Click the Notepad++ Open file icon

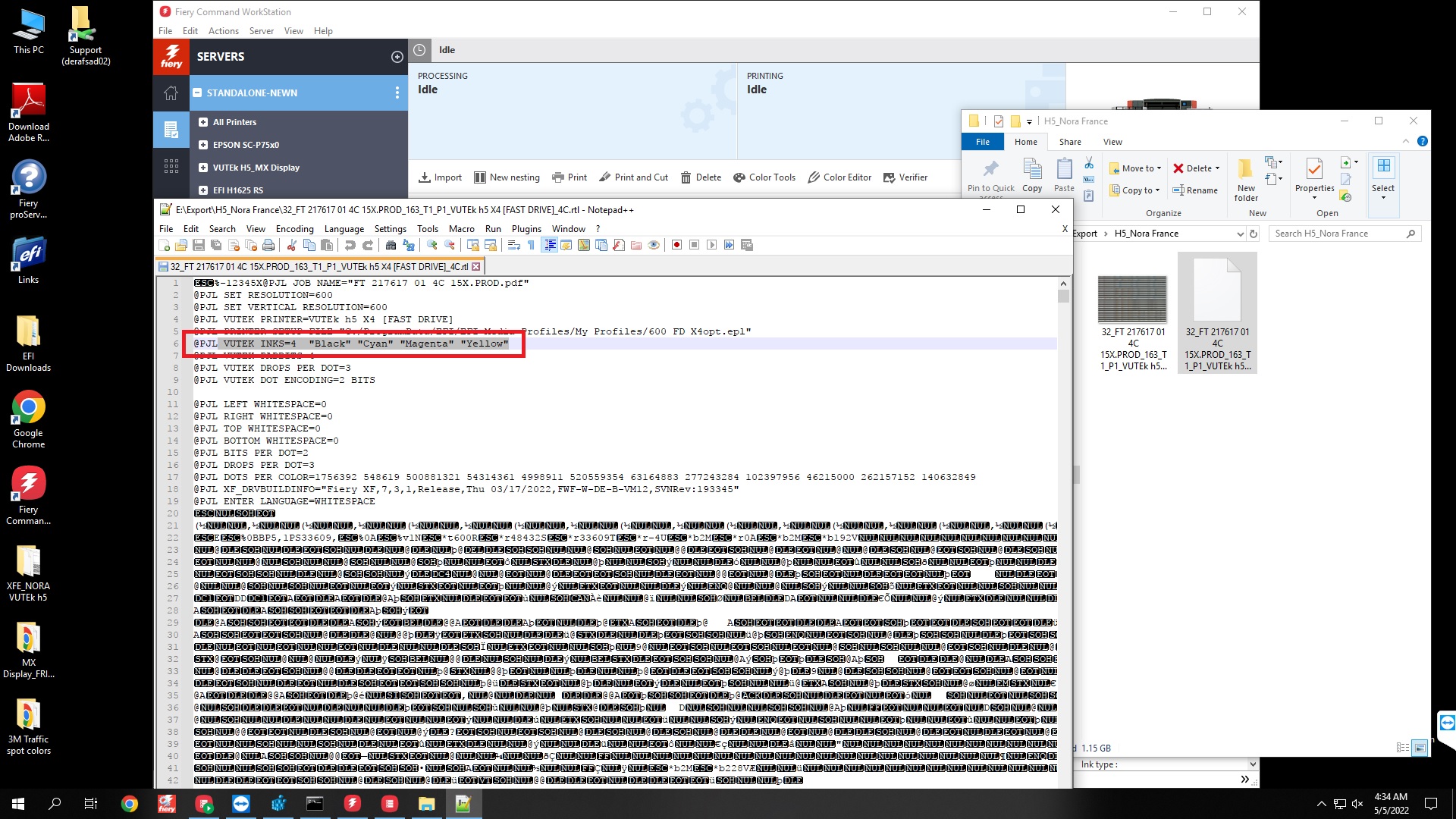pos(181,245)
